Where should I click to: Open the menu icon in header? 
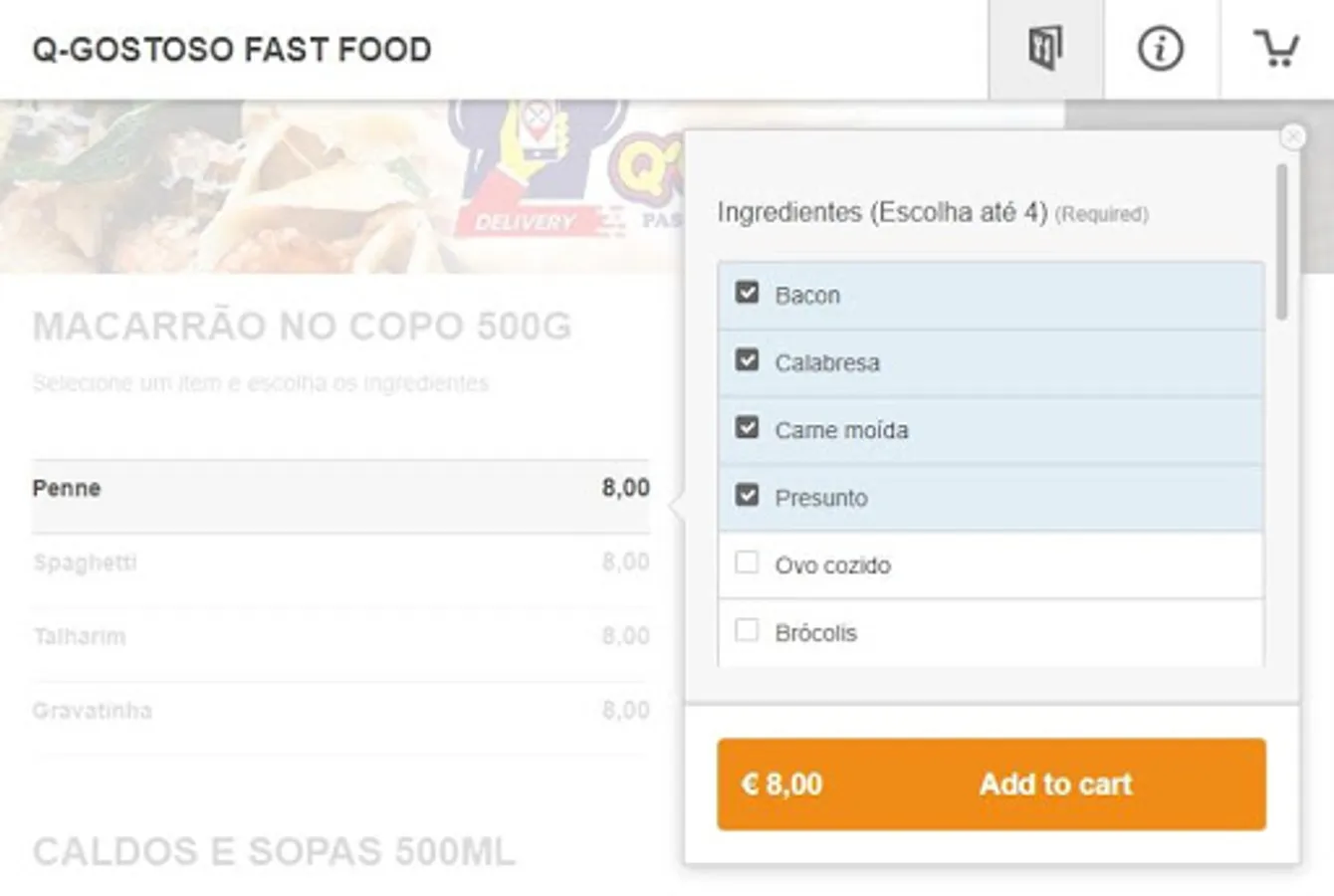(1045, 49)
